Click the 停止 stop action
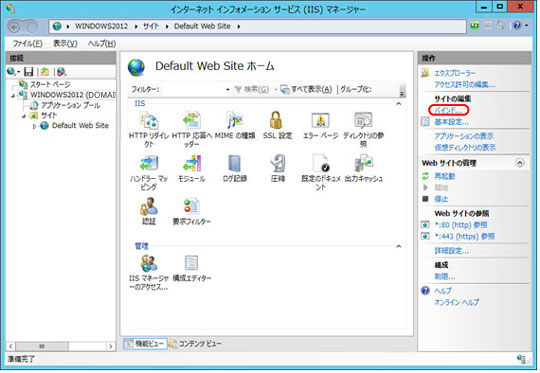The image size is (540, 373). (x=441, y=199)
